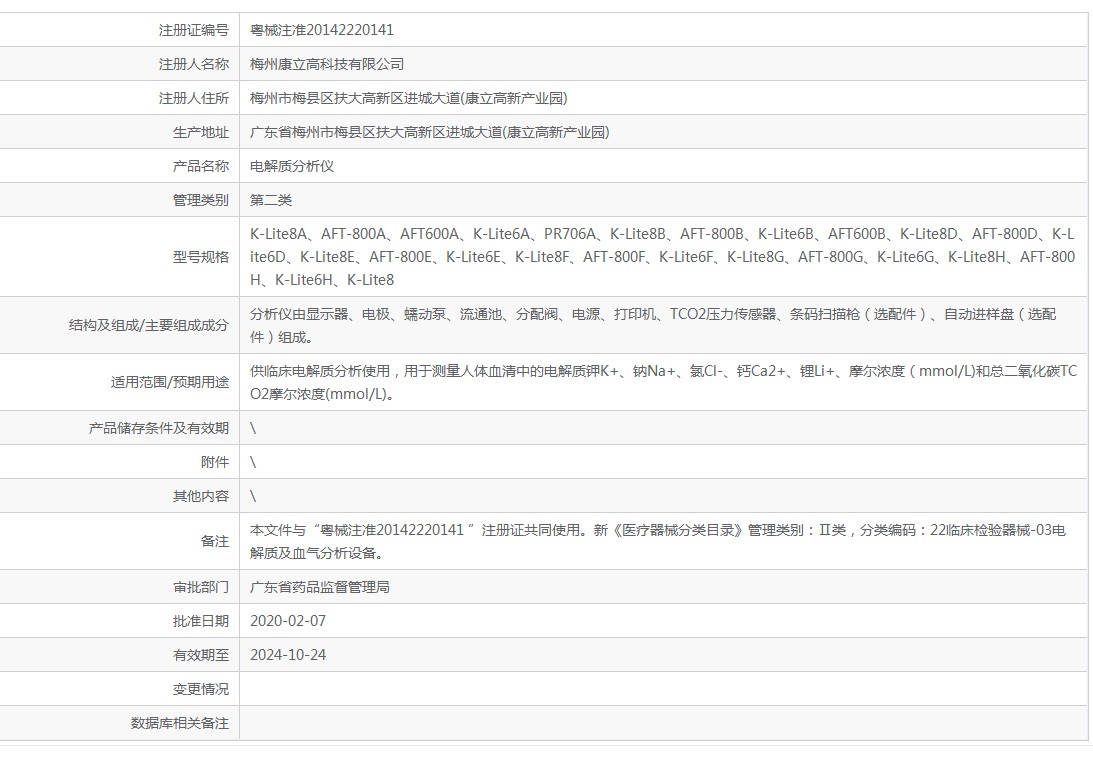Select approval date 2020-02-07
The image size is (1093, 760).
click(288, 621)
